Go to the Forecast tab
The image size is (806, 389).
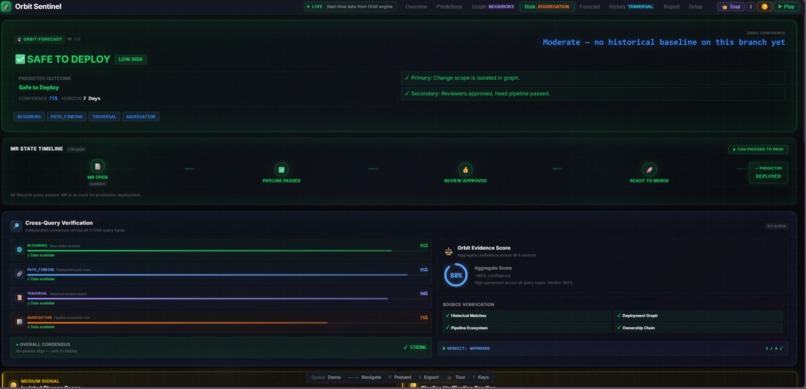pyautogui.click(x=590, y=7)
